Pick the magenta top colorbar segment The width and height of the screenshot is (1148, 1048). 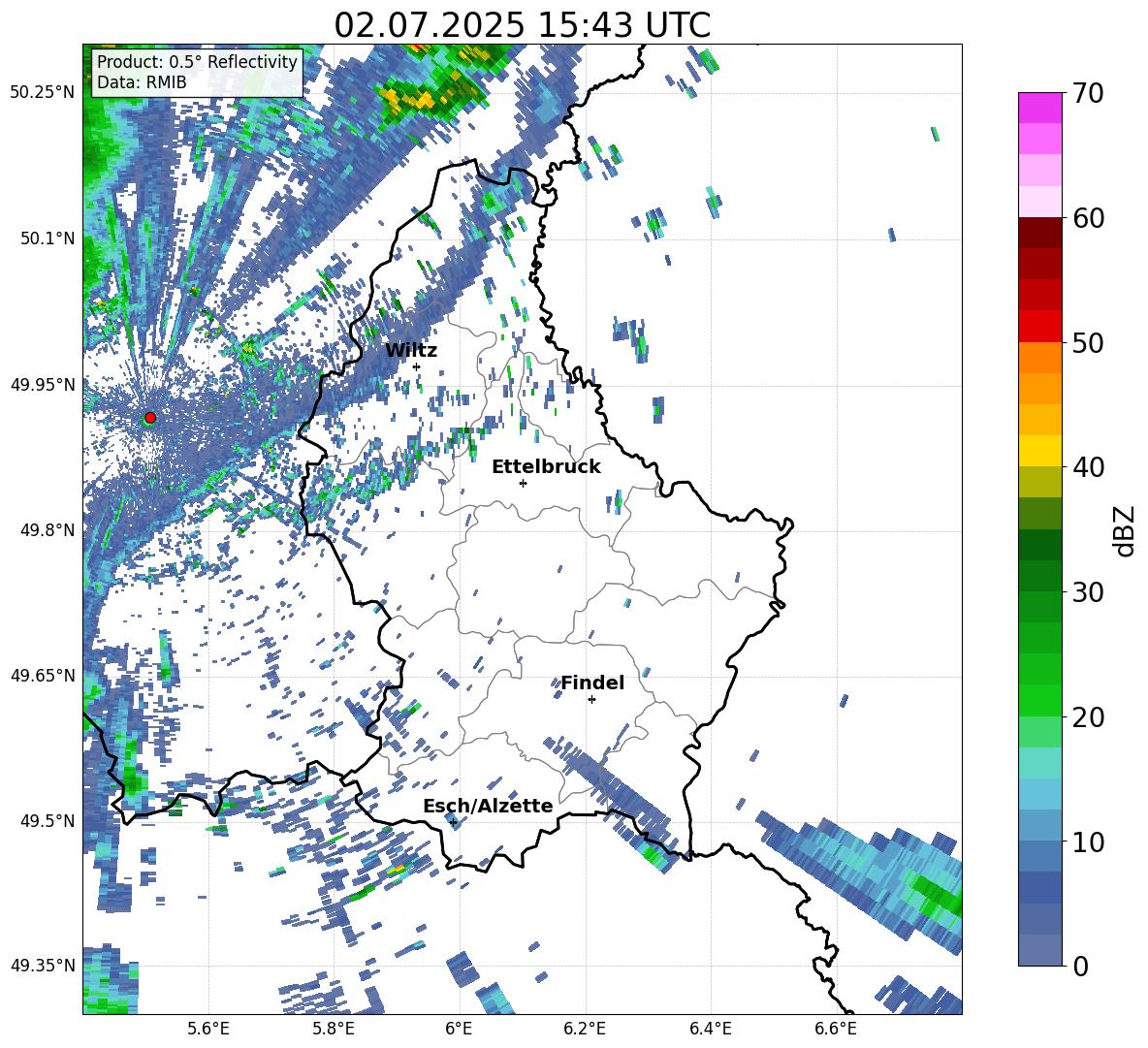point(1039,108)
